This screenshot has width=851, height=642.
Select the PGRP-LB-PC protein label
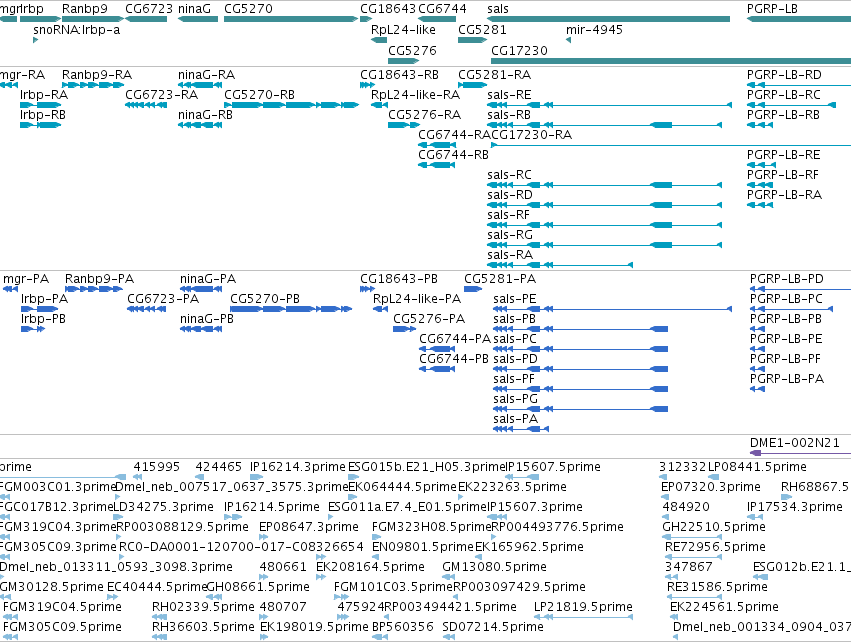786,298
